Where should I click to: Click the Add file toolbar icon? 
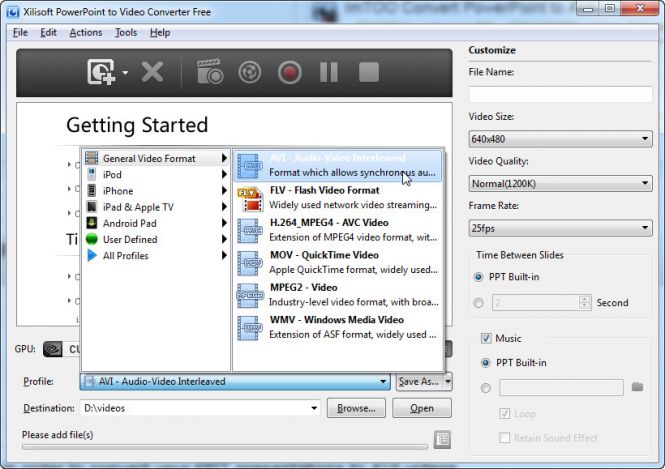101,72
